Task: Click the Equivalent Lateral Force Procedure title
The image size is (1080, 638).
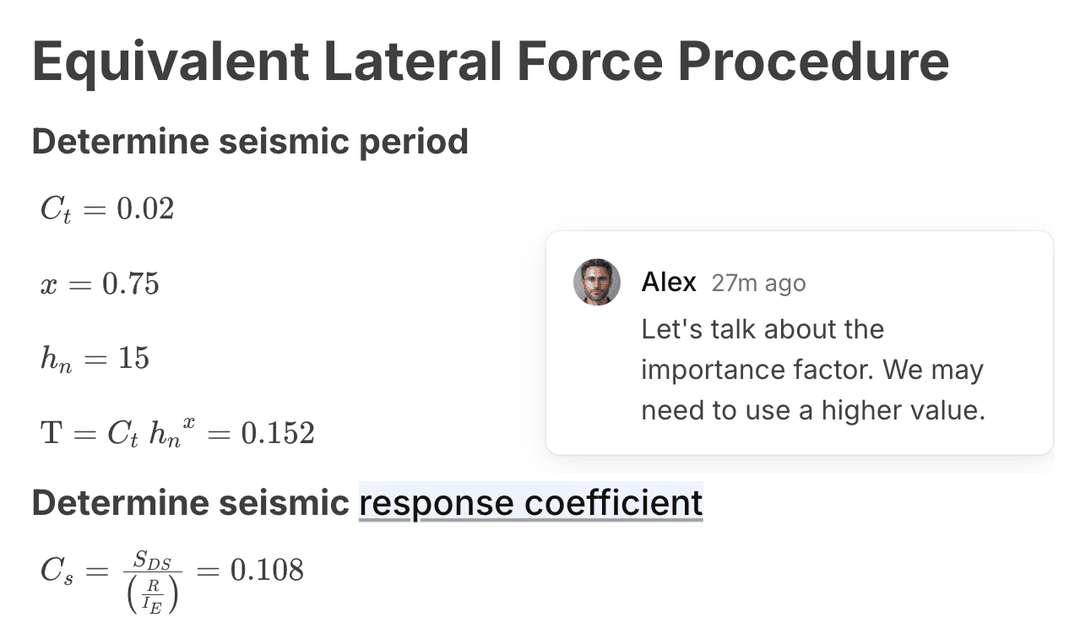Action: click(490, 62)
